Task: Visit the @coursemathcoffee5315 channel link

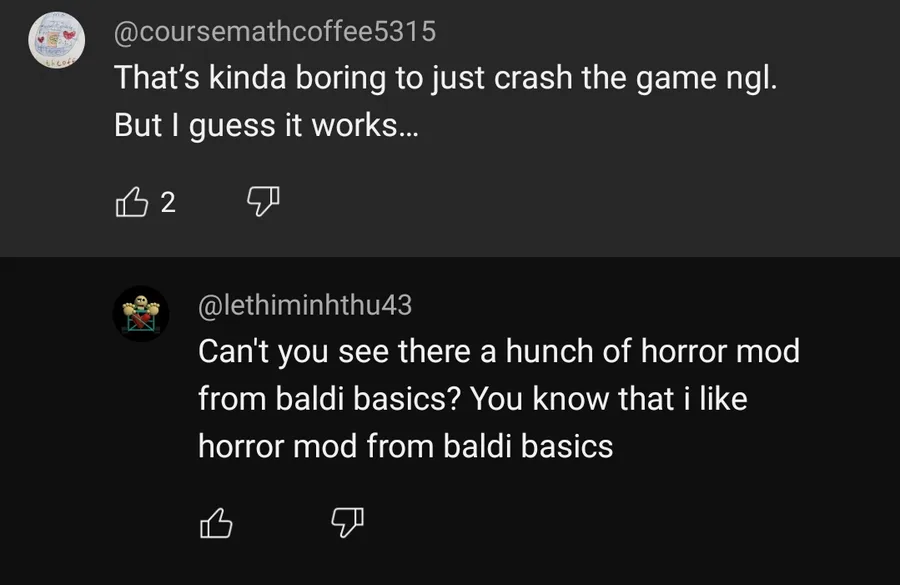Action: coord(275,32)
